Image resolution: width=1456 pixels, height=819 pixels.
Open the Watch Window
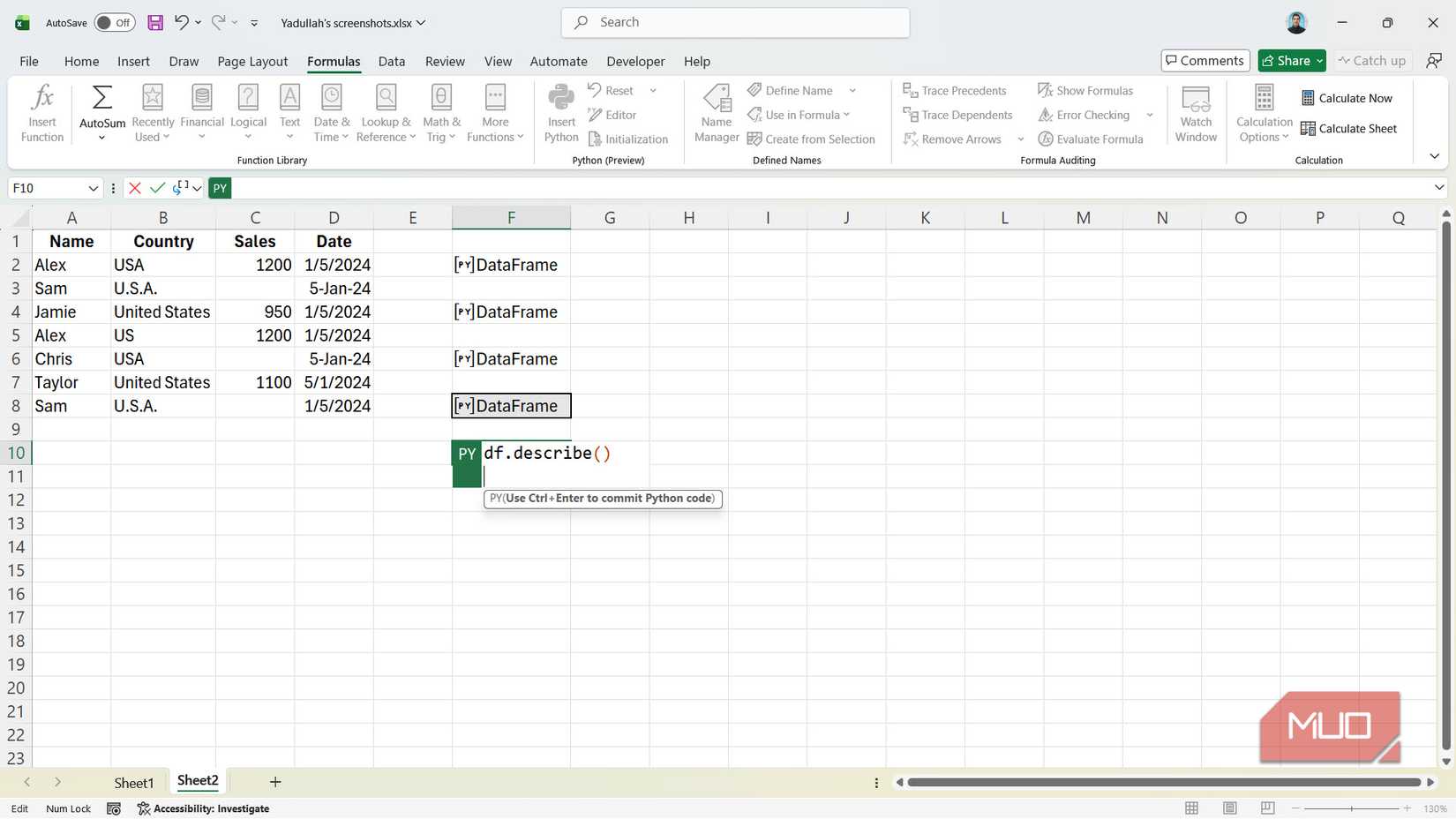coord(1196,113)
